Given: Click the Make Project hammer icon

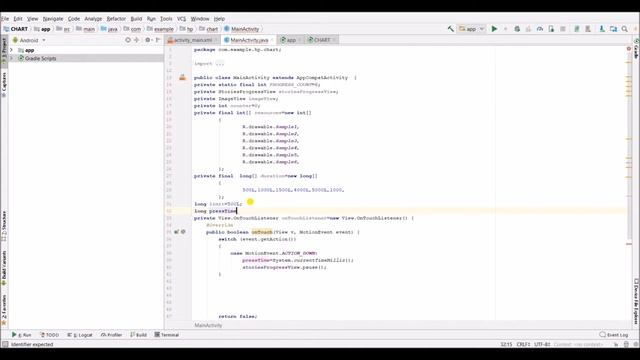Looking at the screenshot, I should (451, 29).
